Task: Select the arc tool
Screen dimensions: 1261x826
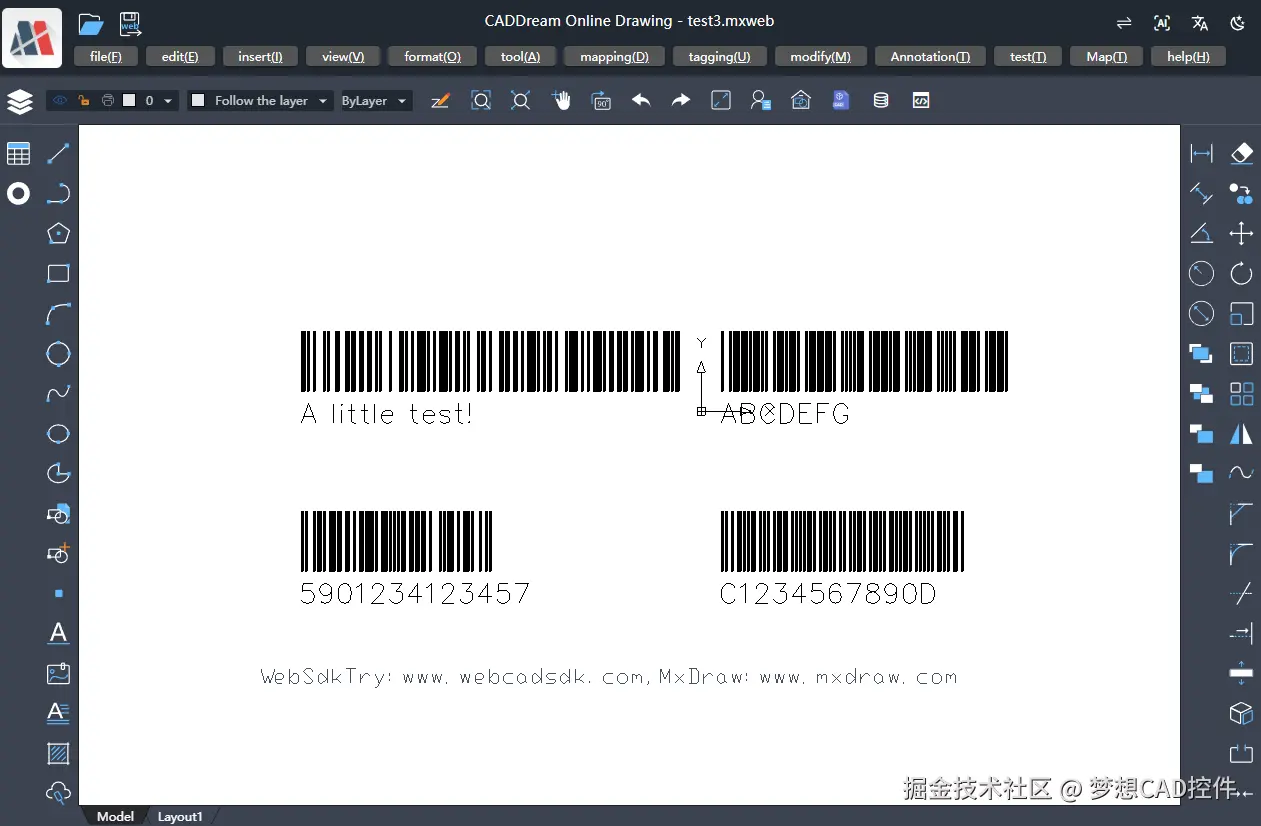Action: point(58,314)
